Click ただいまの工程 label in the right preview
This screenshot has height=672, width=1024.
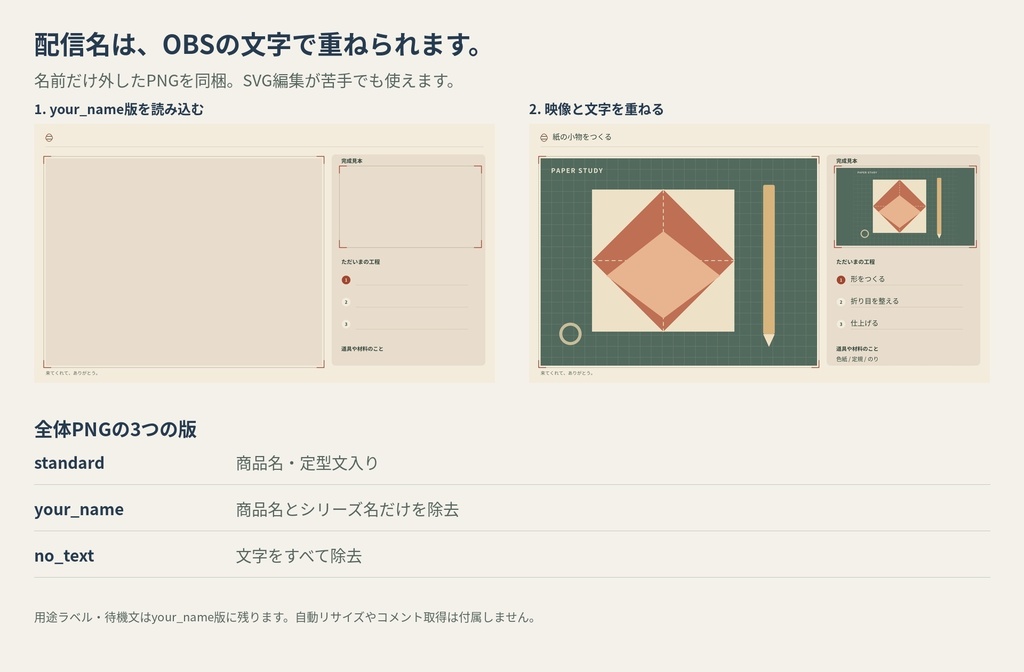856,262
